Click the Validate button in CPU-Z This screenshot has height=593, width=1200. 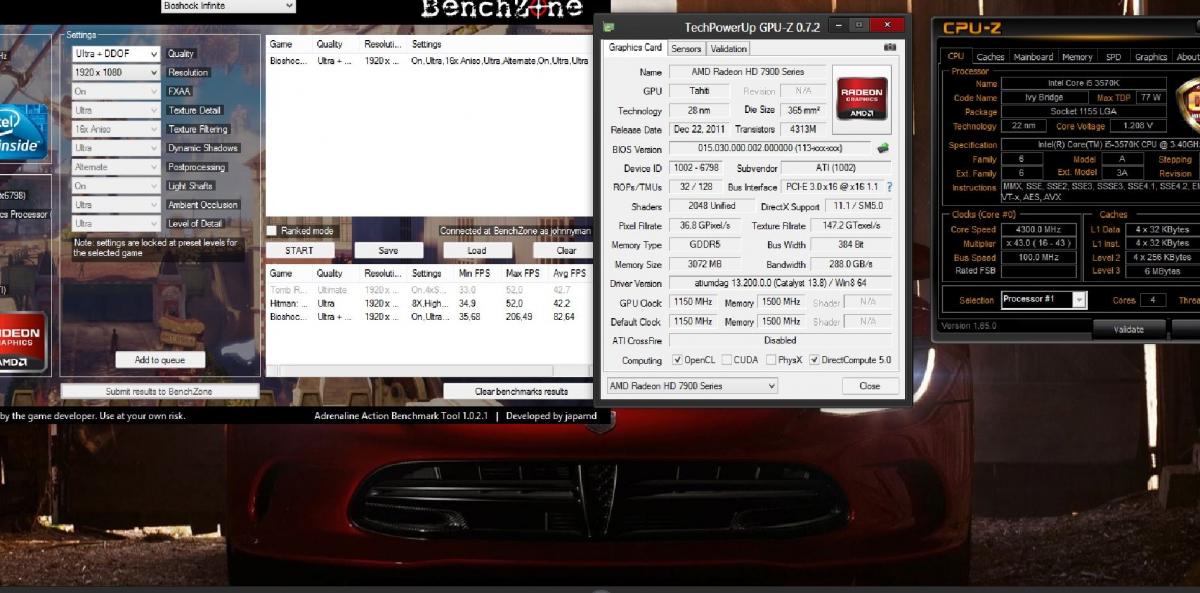[x=1128, y=329]
